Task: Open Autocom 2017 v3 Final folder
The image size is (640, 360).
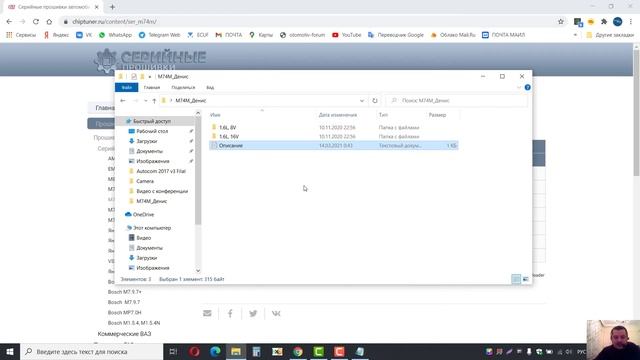Action: pos(161,171)
